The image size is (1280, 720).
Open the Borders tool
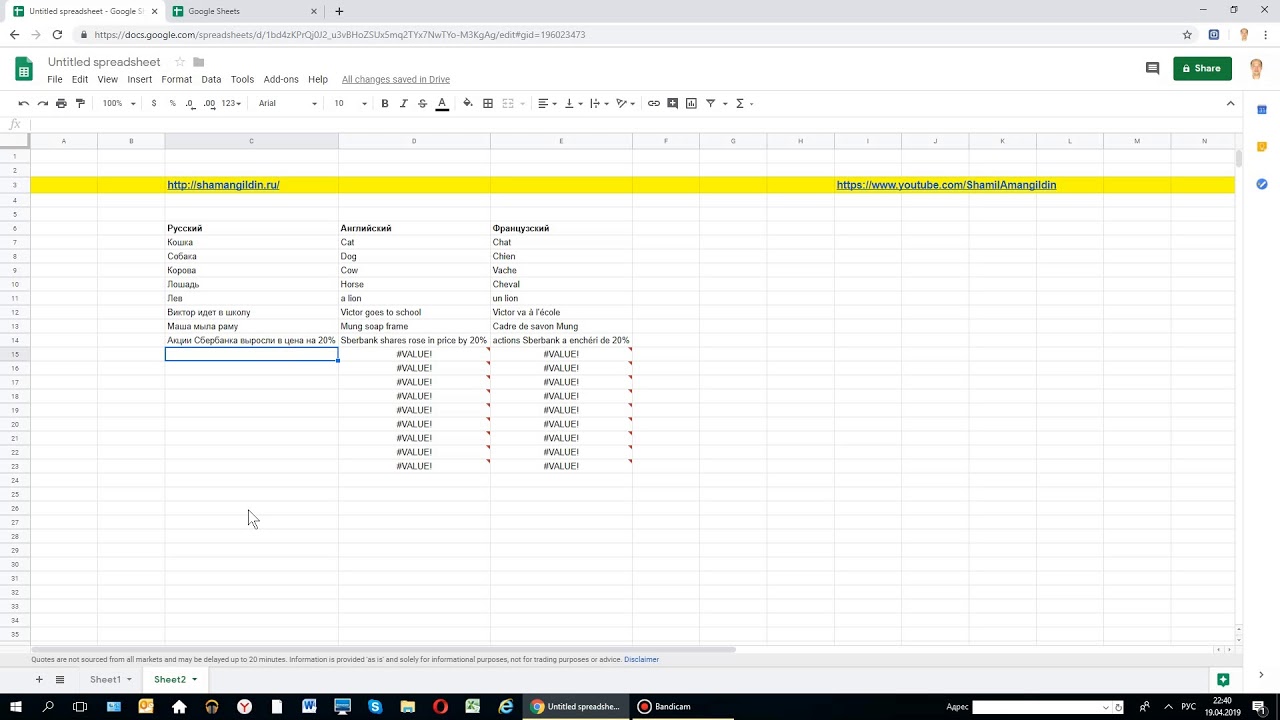pos(488,103)
